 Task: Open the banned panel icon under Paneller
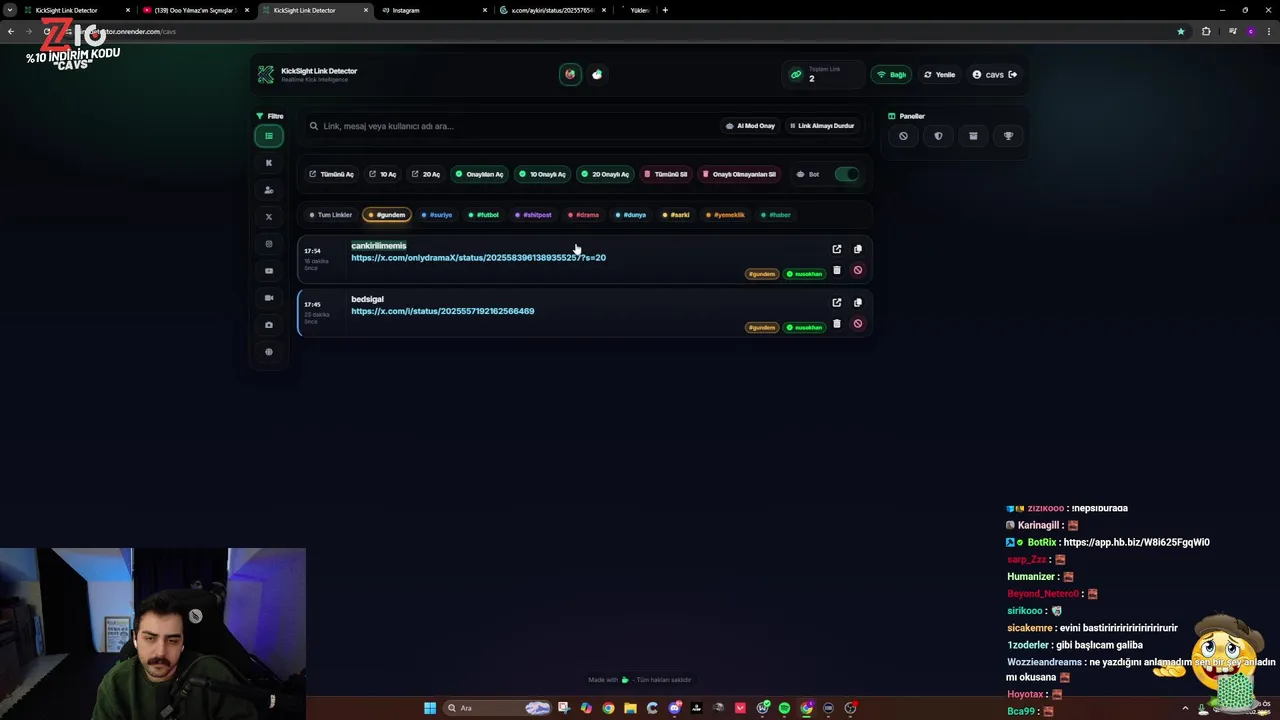pyautogui.click(x=903, y=136)
